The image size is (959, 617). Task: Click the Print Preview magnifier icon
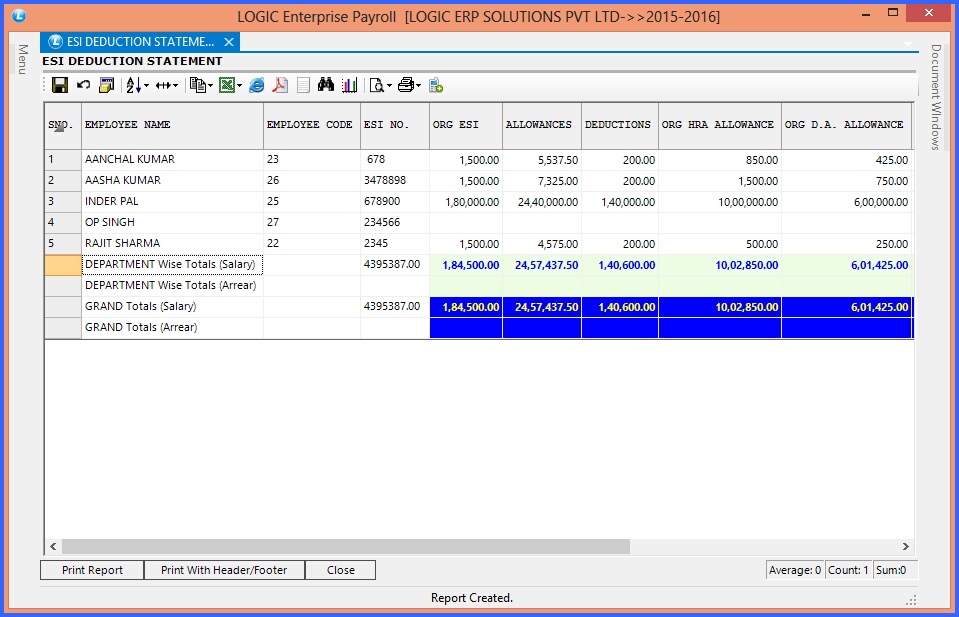[x=377, y=85]
